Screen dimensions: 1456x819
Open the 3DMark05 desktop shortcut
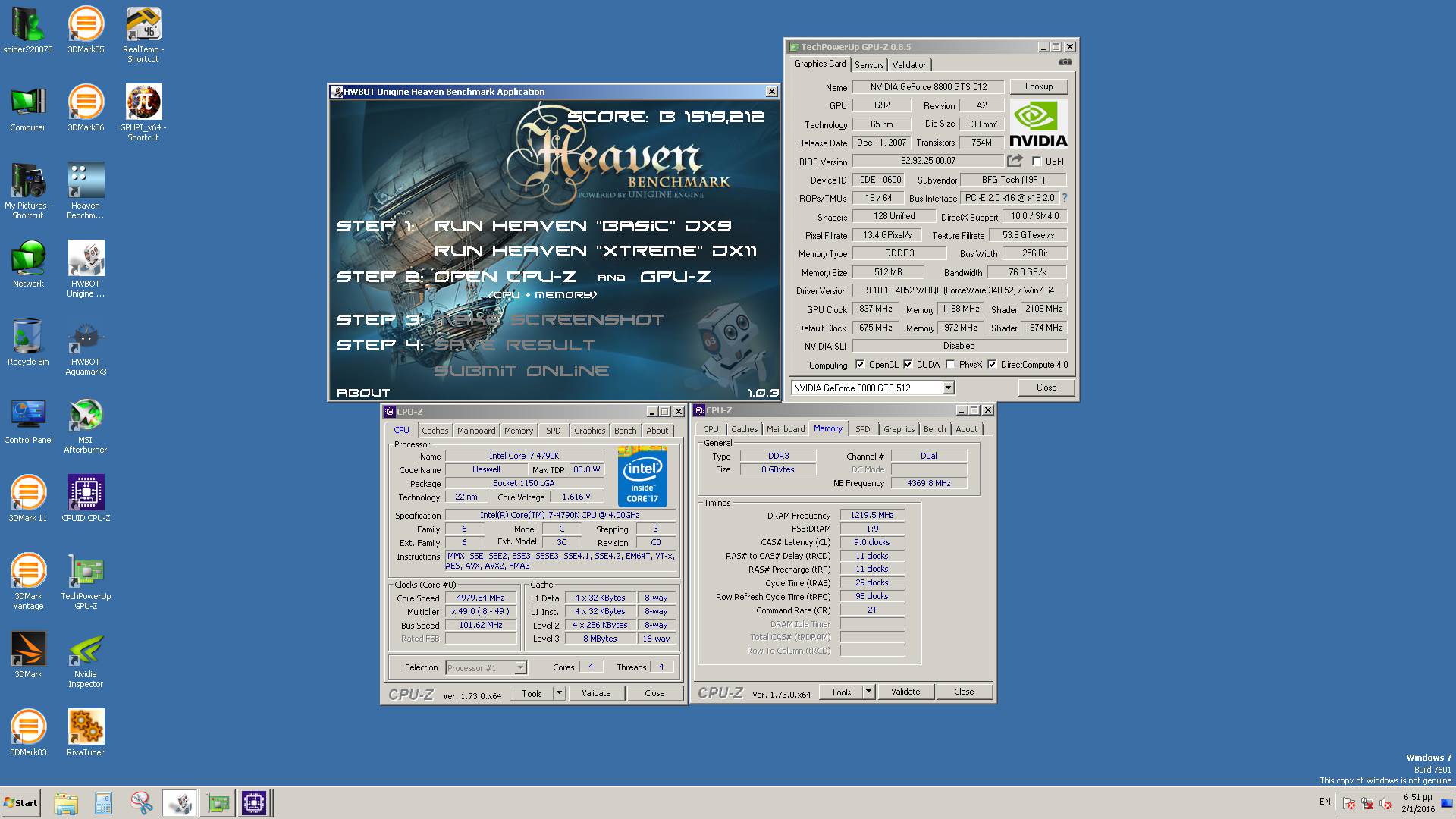click(x=86, y=30)
